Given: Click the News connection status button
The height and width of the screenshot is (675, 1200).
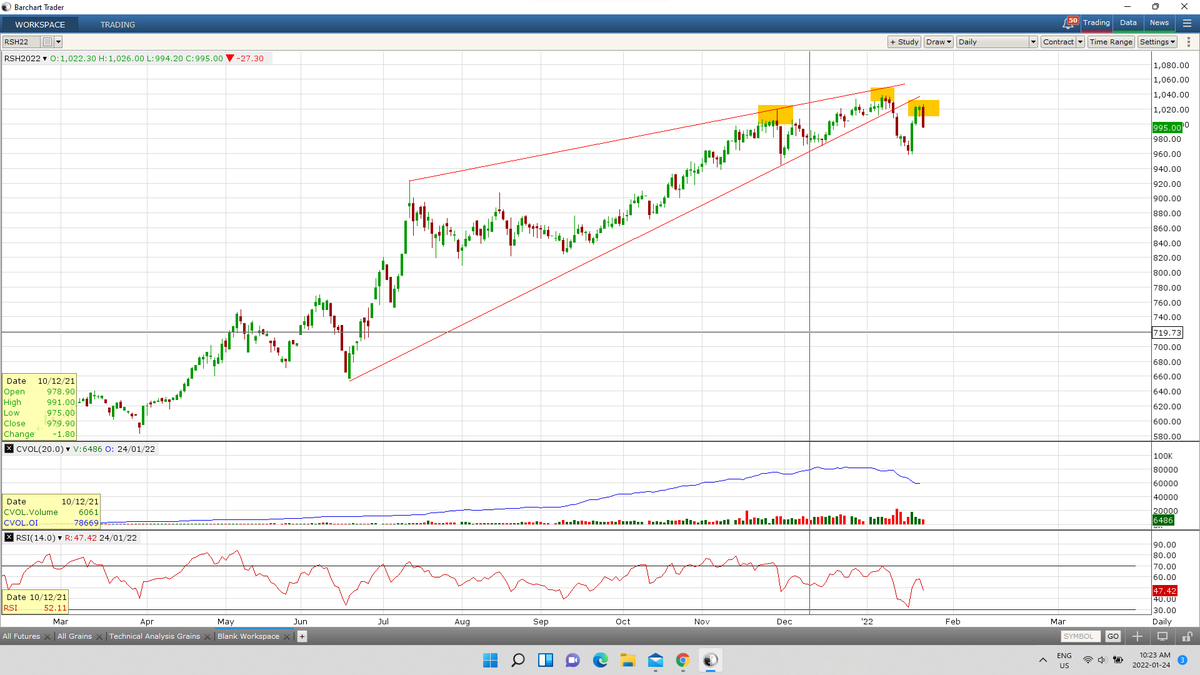Looking at the screenshot, I should tap(1159, 23).
